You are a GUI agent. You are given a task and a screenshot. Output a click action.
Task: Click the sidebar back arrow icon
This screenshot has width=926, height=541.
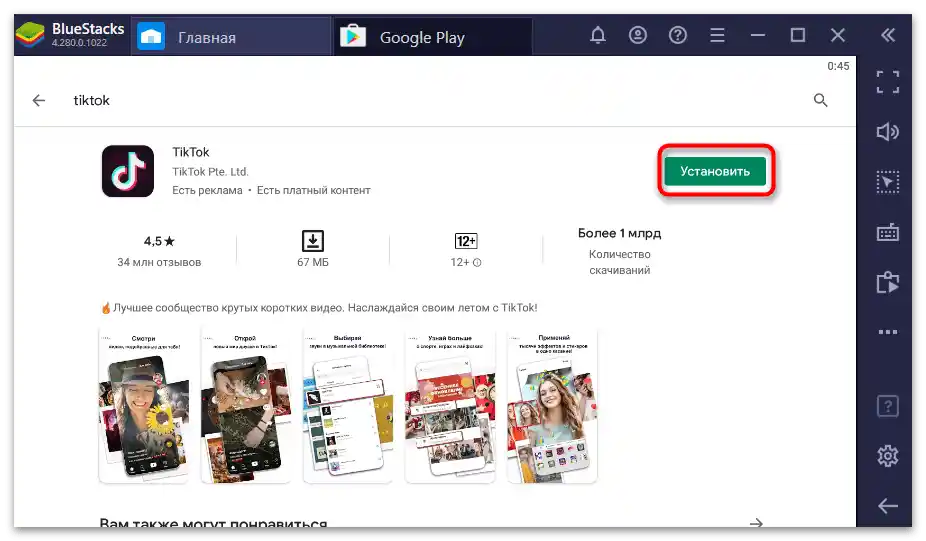[888, 506]
